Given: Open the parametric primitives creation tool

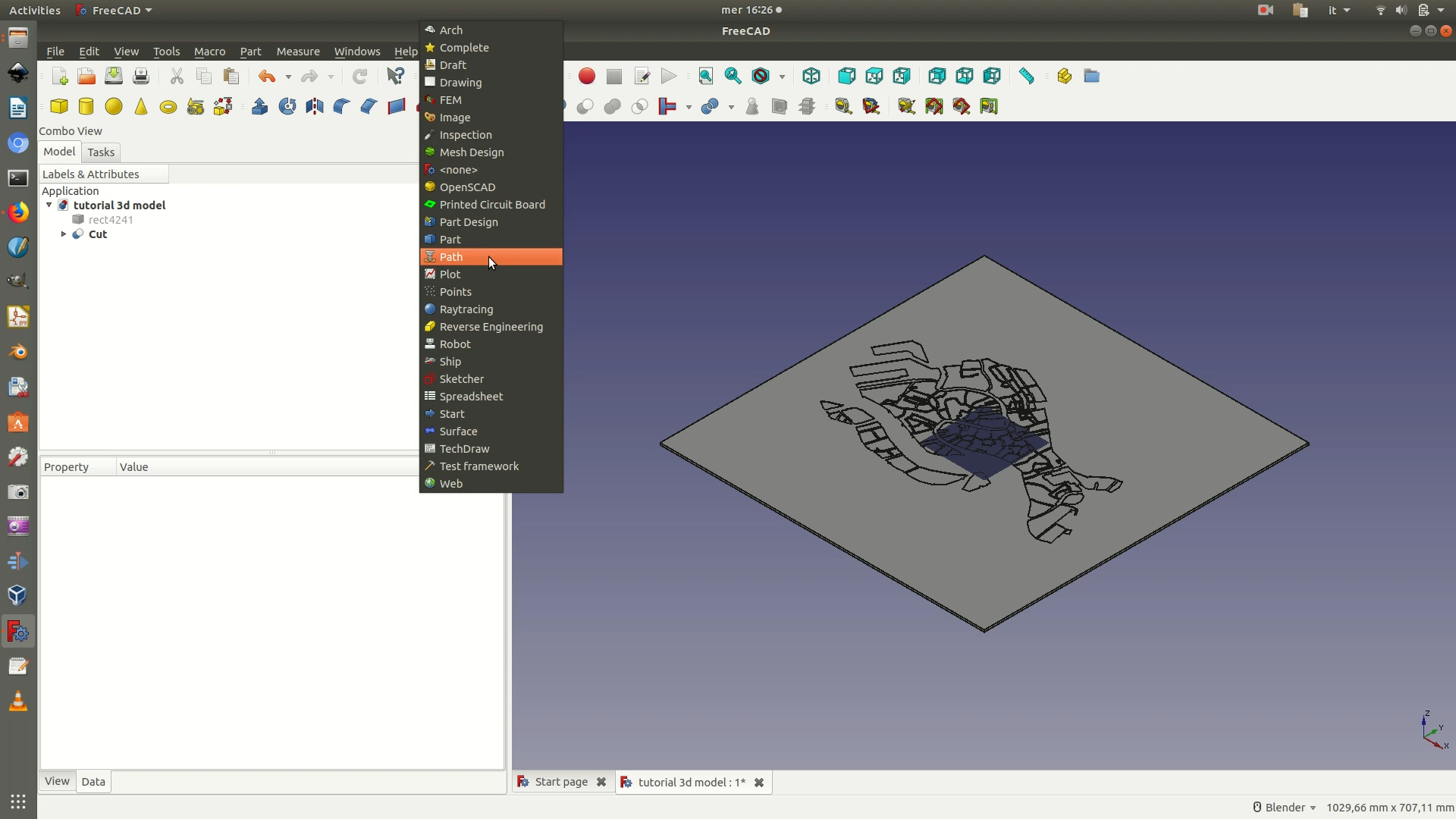Looking at the screenshot, I should tap(196, 107).
